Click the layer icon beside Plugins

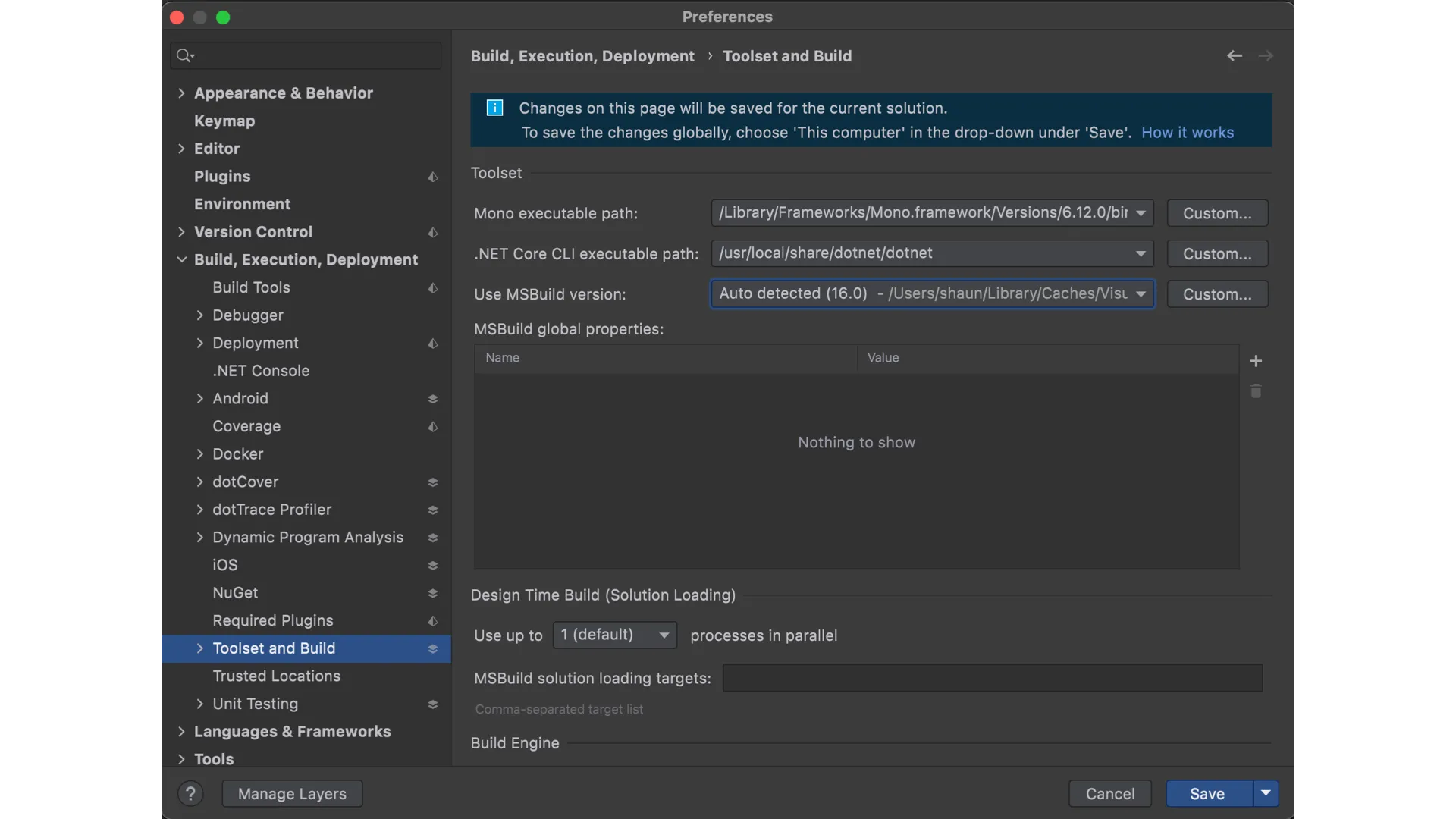coord(433,177)
